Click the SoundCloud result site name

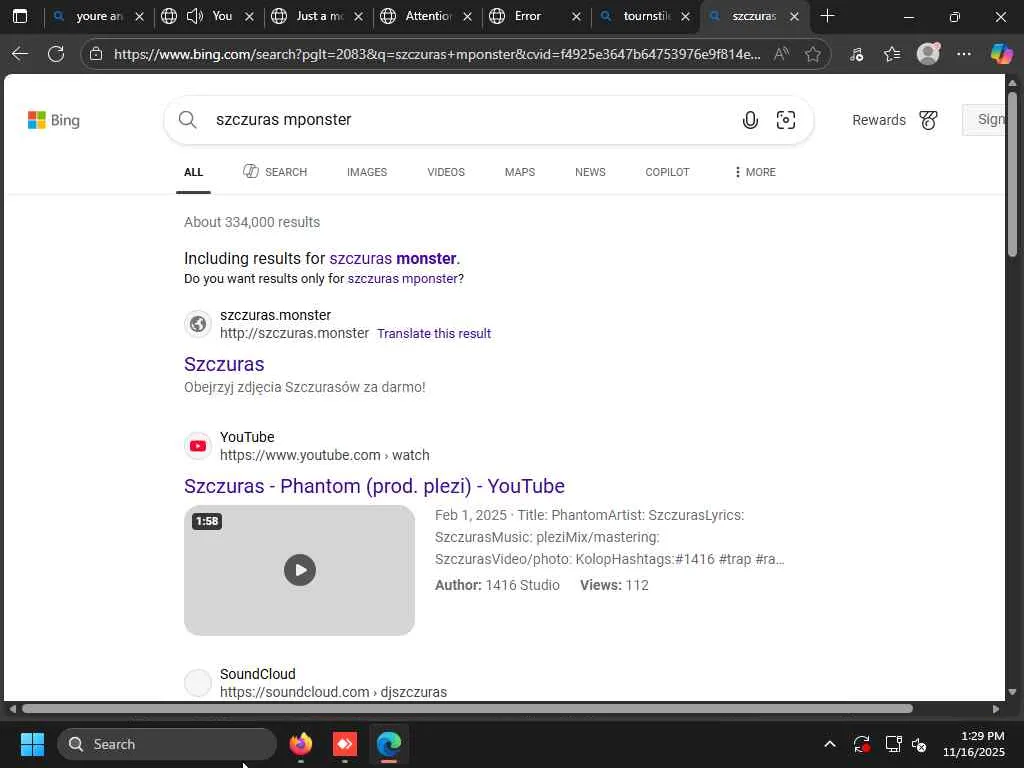click(257, 674)
